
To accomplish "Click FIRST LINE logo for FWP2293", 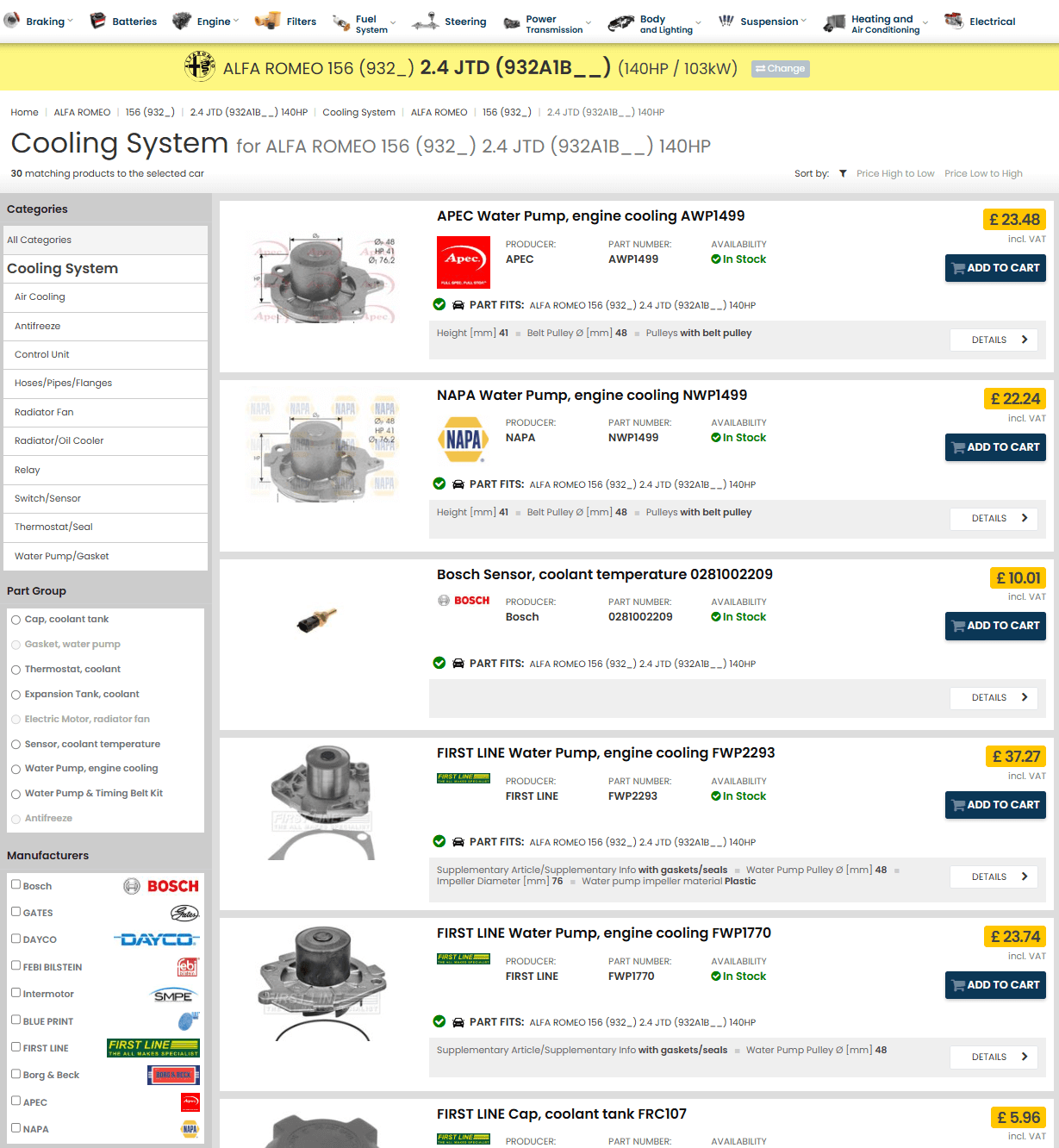I will (x=464, y=778).
